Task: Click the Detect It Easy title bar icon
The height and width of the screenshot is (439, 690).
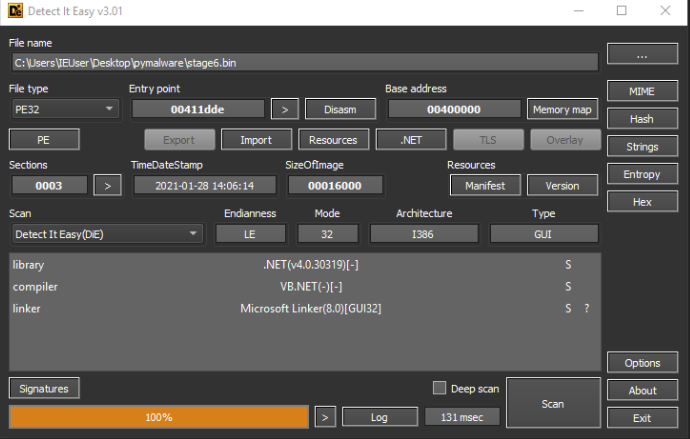Action: [x=15, y=11]
